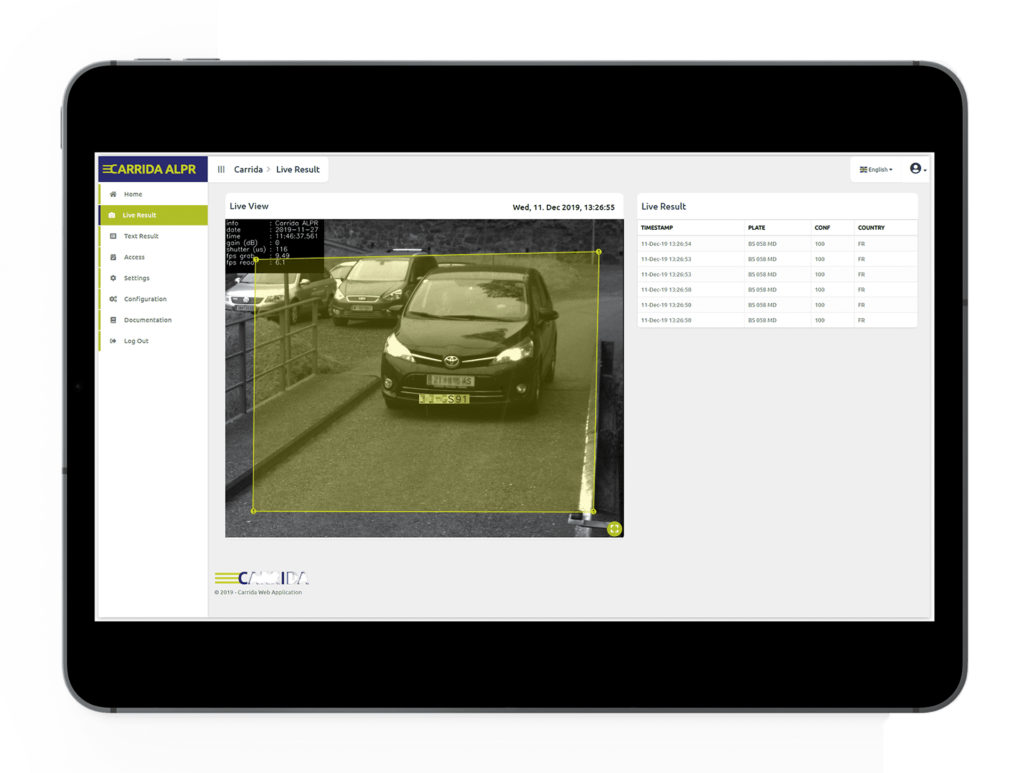The height and width of the screenshot is (773, 1024).
Task: Open the English language dropdown
Action: (x=876, y=170)
